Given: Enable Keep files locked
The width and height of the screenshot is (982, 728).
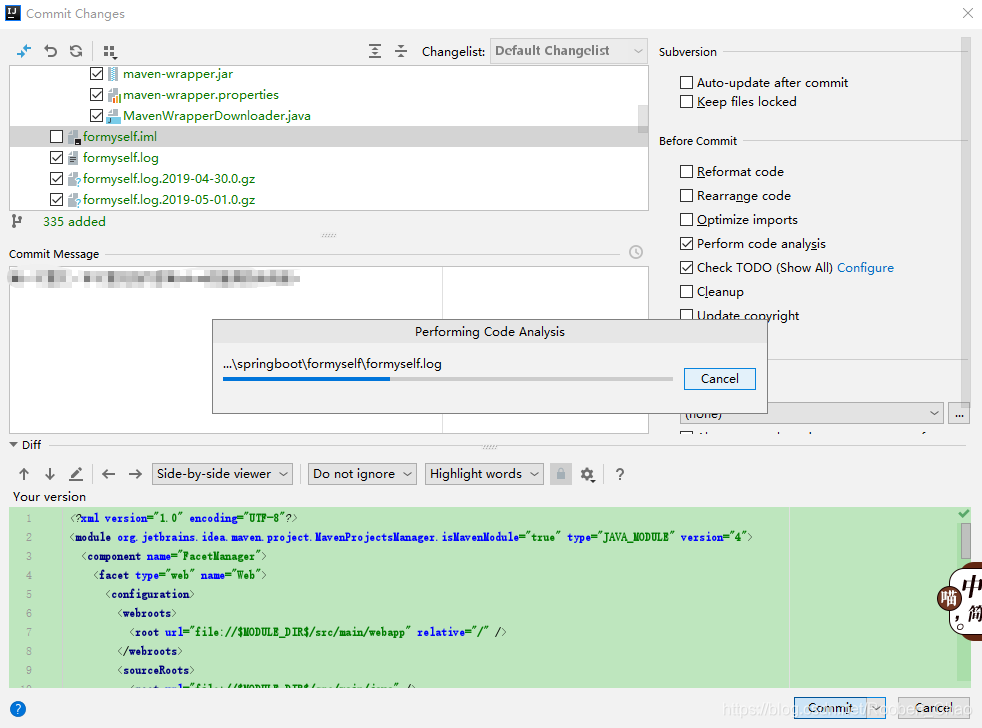Looking at the screenshot, I should [x=686, y=101].
